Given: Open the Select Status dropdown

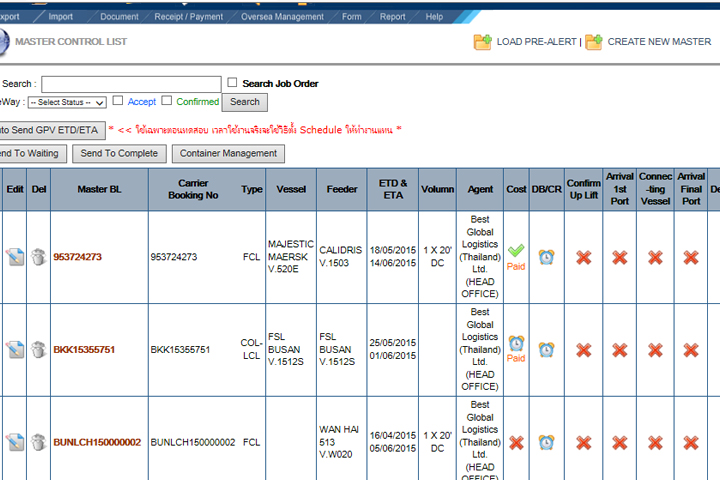Looking at the screenshot, I should tap(66, 102).
